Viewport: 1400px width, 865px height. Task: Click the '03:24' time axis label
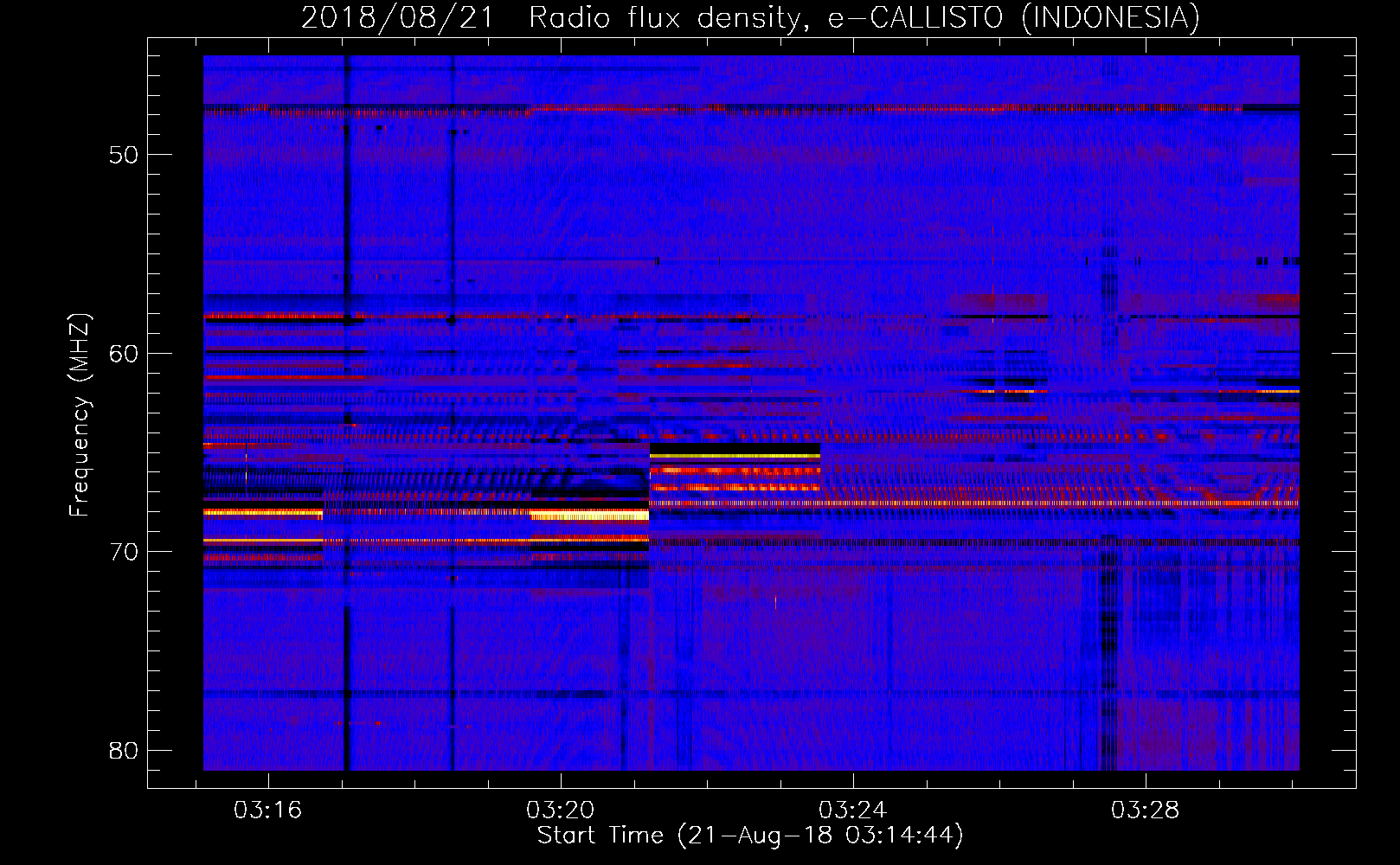pos(852,810)
